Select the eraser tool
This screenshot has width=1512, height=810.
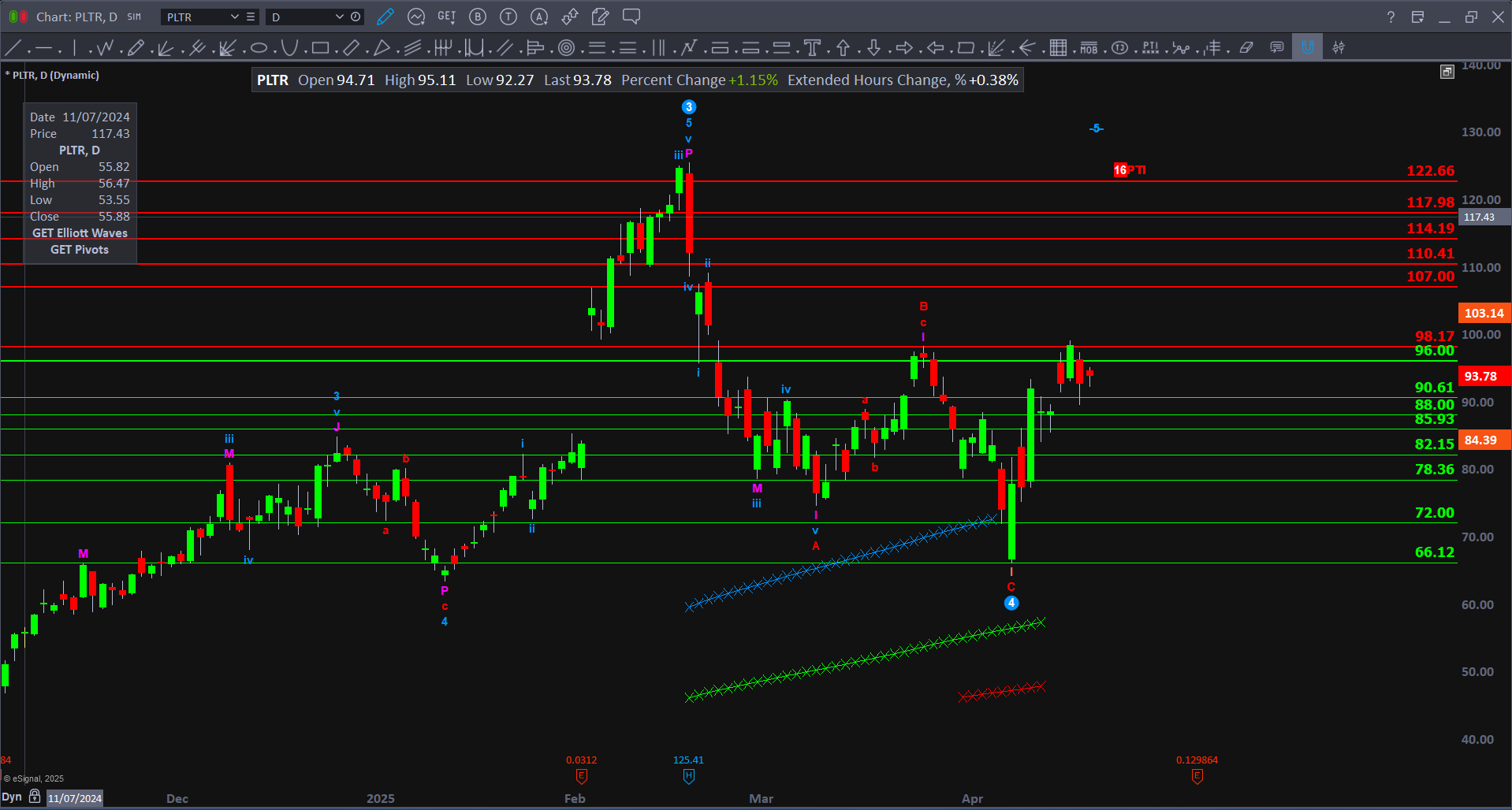[1246, 48]
